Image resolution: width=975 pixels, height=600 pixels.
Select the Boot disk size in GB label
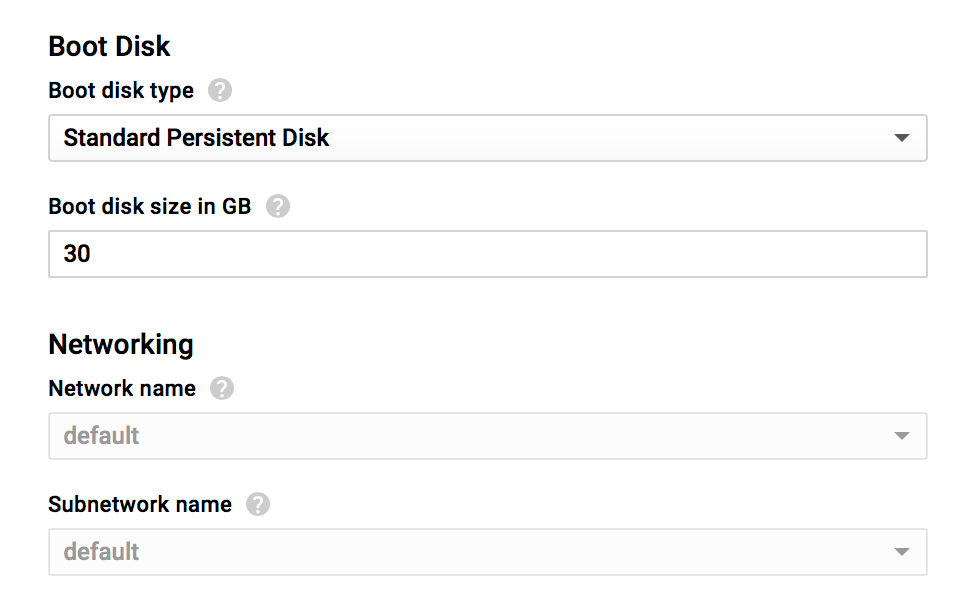(x=150, y=207)
